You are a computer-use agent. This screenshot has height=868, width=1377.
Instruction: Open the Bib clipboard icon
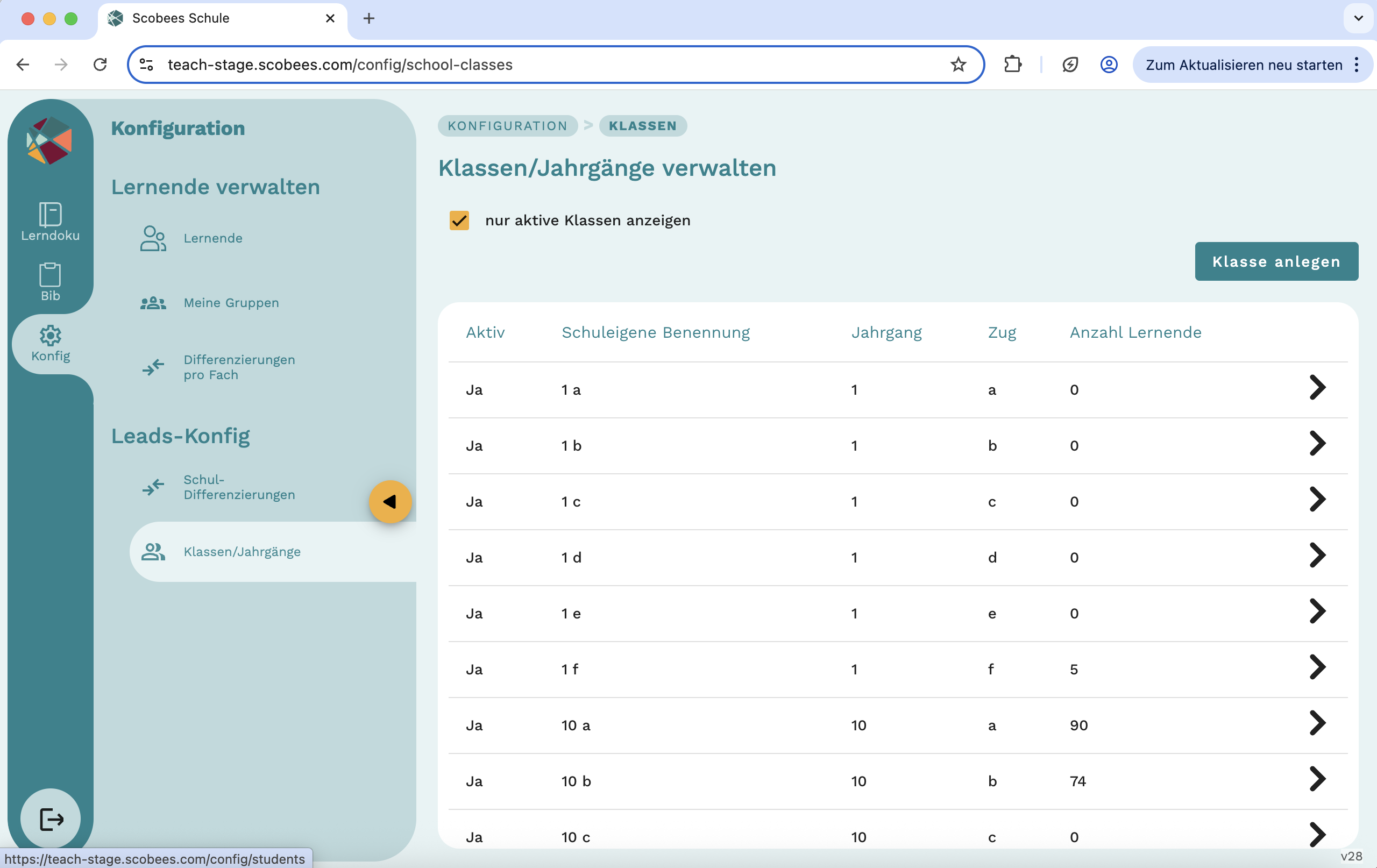pos(51,275)
